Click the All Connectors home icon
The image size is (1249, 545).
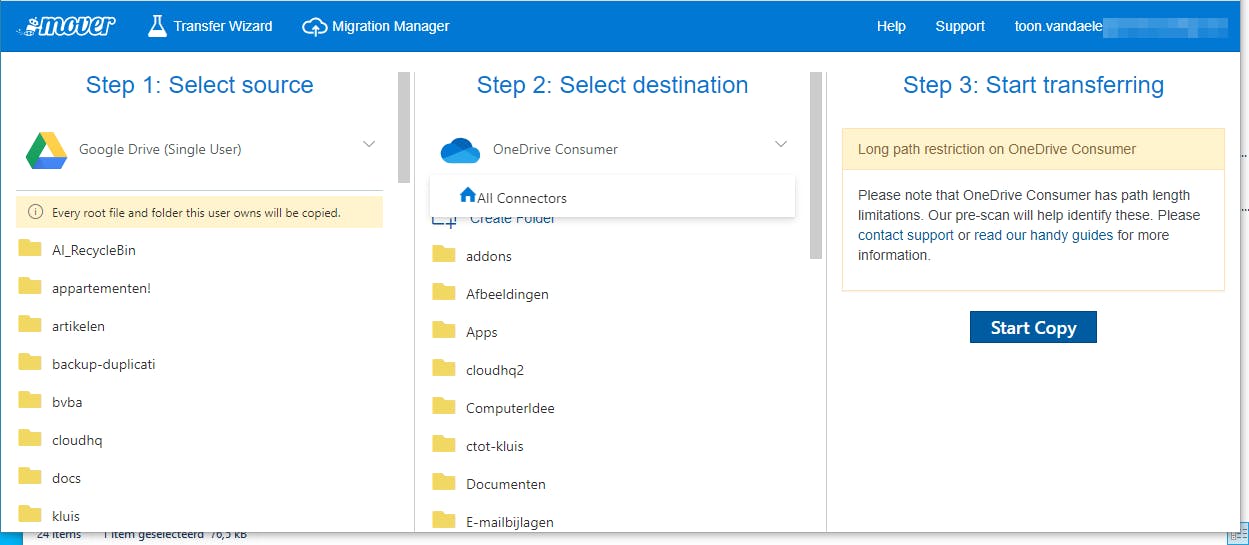[x=467, y=196]
